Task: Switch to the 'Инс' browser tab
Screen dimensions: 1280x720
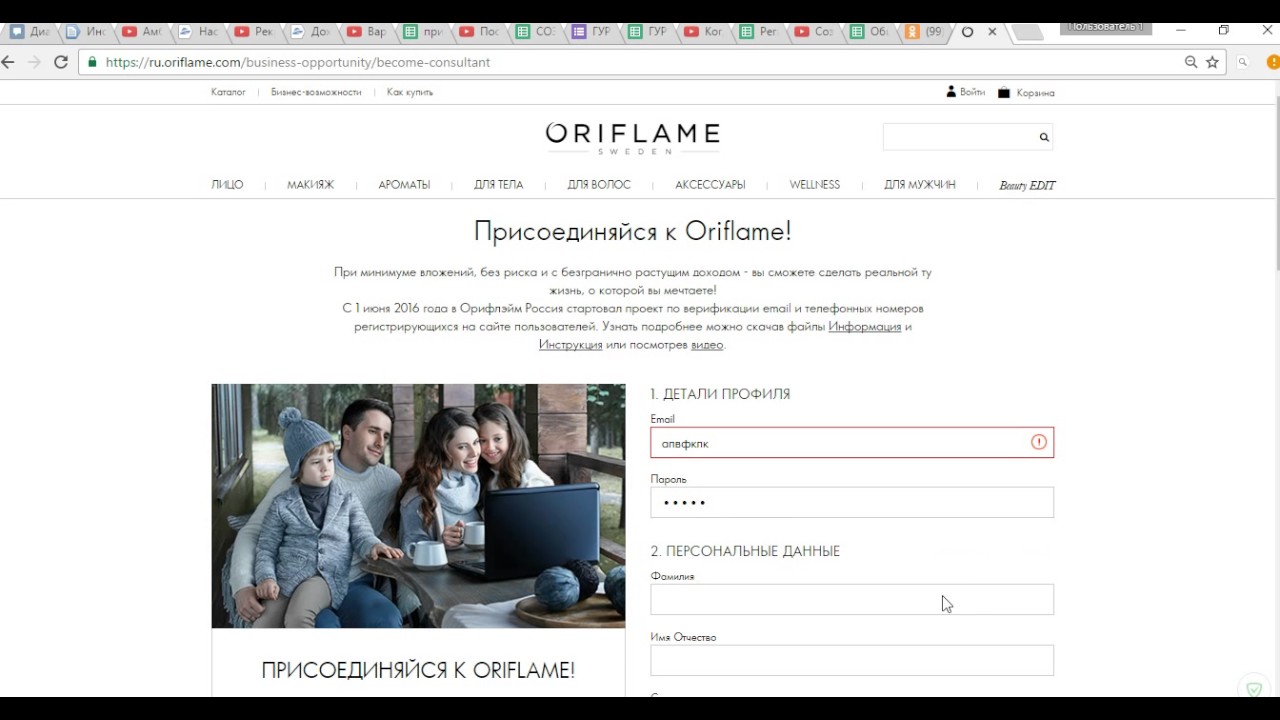Action: pyautogui.click(x=85, y=32)
